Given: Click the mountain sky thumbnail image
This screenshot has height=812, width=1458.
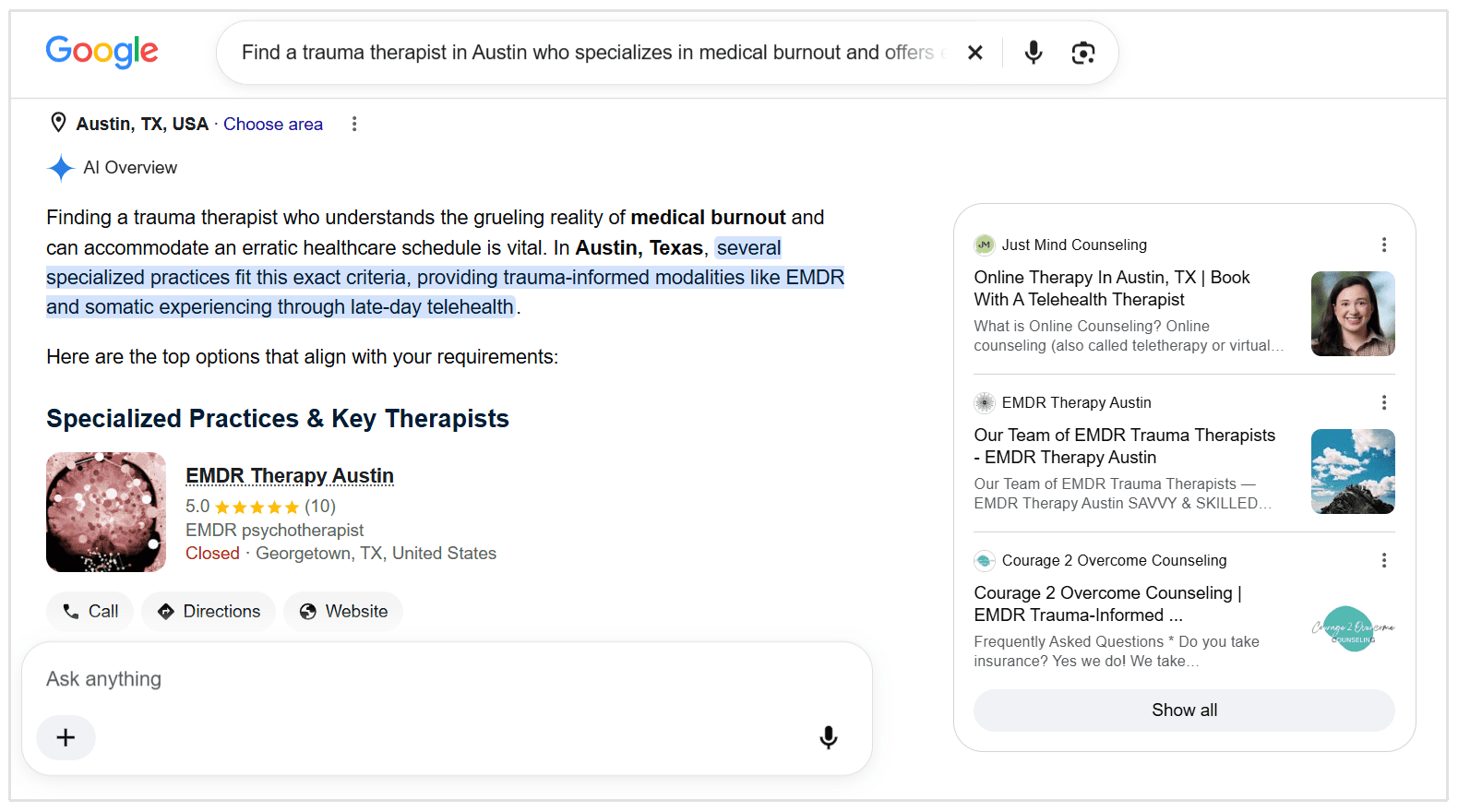Looking at the screenshot, I should (x=1353, y=472).
